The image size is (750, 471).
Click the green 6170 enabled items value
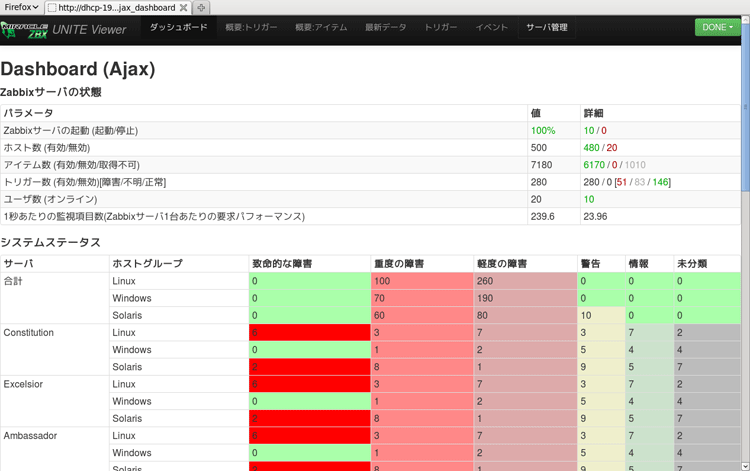tap(595, 165)
